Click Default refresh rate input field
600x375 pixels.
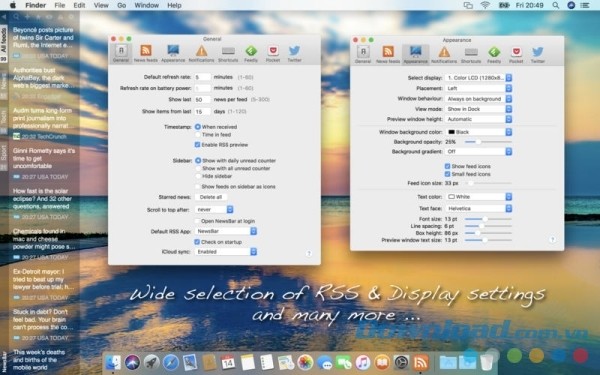click(202, 77)
